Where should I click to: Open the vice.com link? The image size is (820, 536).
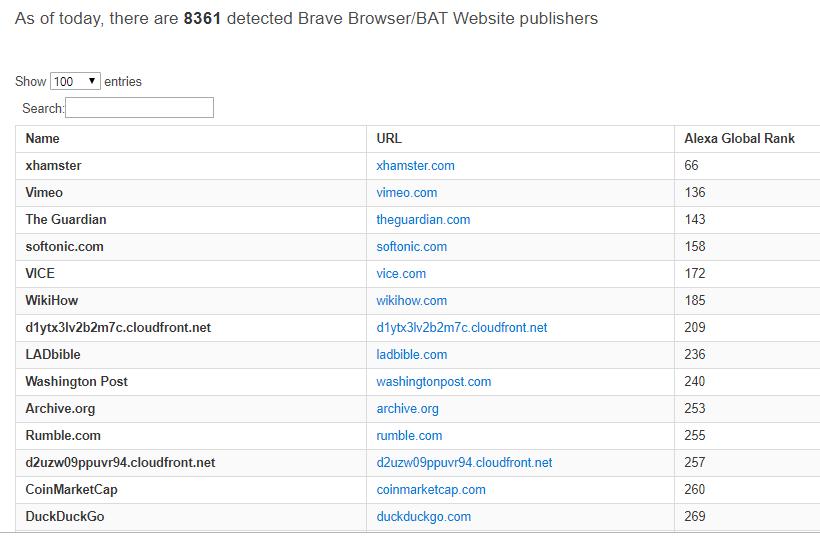(x=401, y=273)
